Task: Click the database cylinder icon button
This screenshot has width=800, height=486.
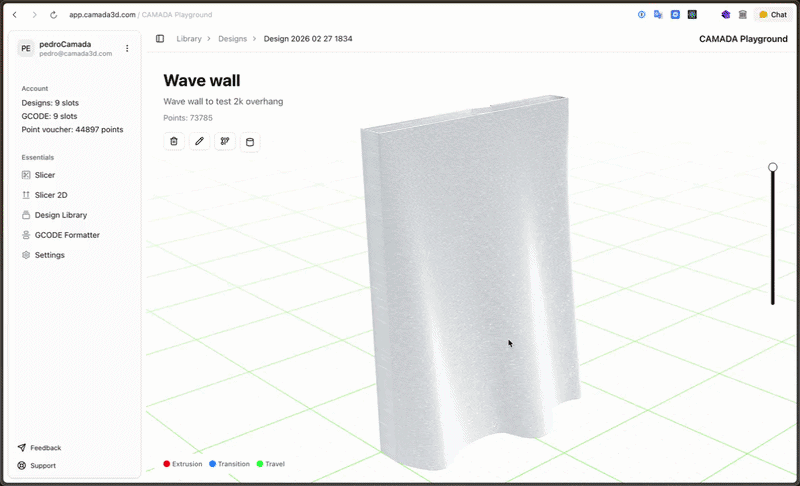Action: [x=250, y=142]
